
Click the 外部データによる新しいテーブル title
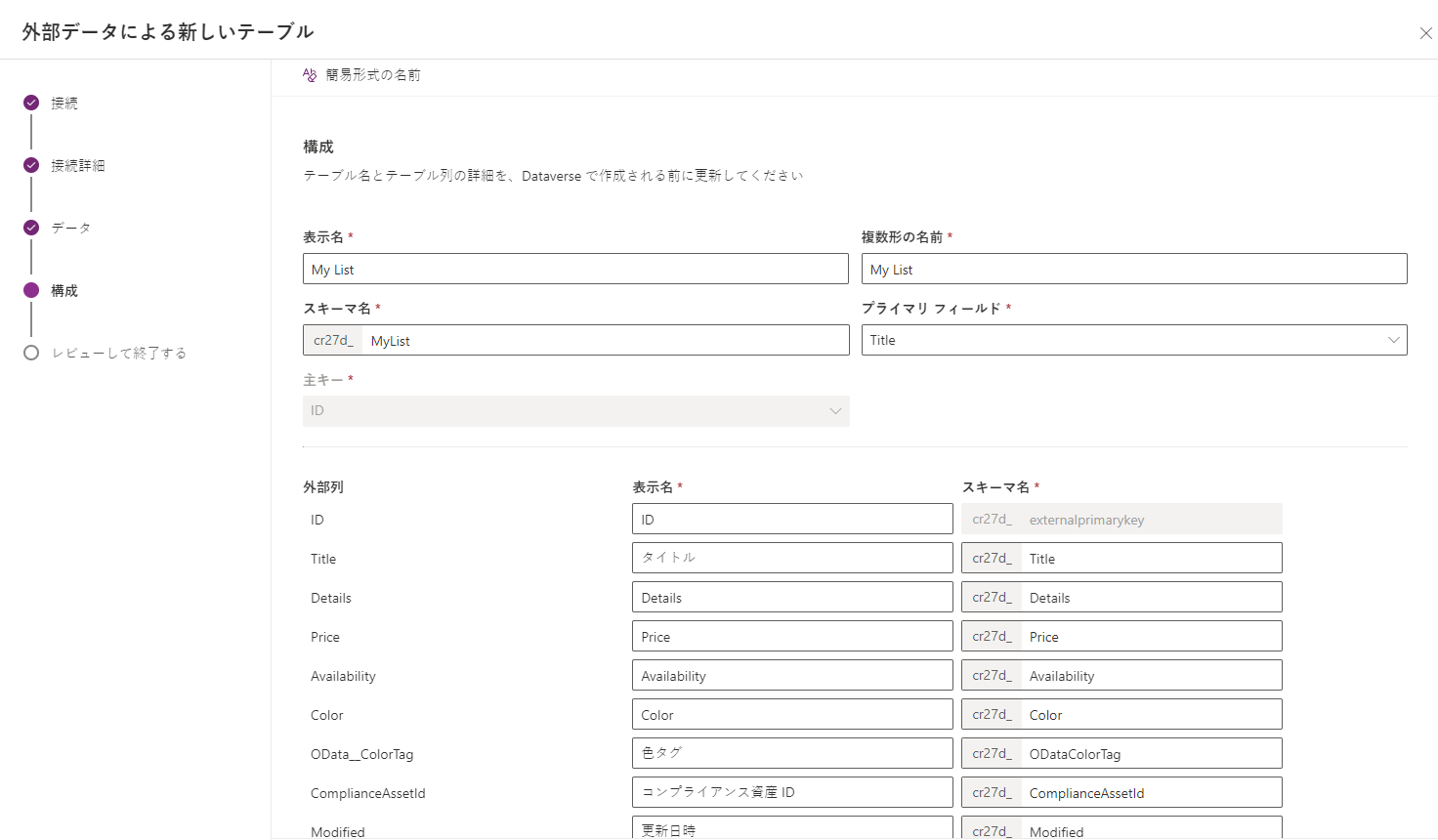pos(168,31)
